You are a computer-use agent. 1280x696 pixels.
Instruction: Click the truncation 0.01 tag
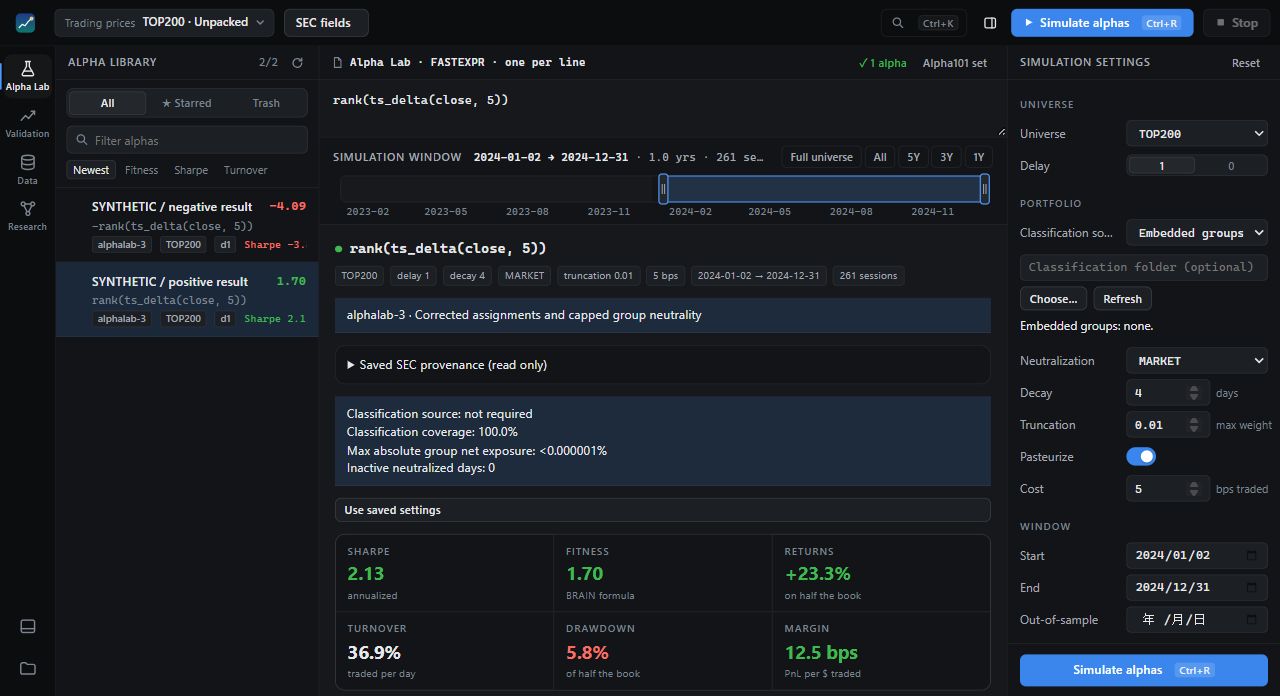(x=598, y=276)
